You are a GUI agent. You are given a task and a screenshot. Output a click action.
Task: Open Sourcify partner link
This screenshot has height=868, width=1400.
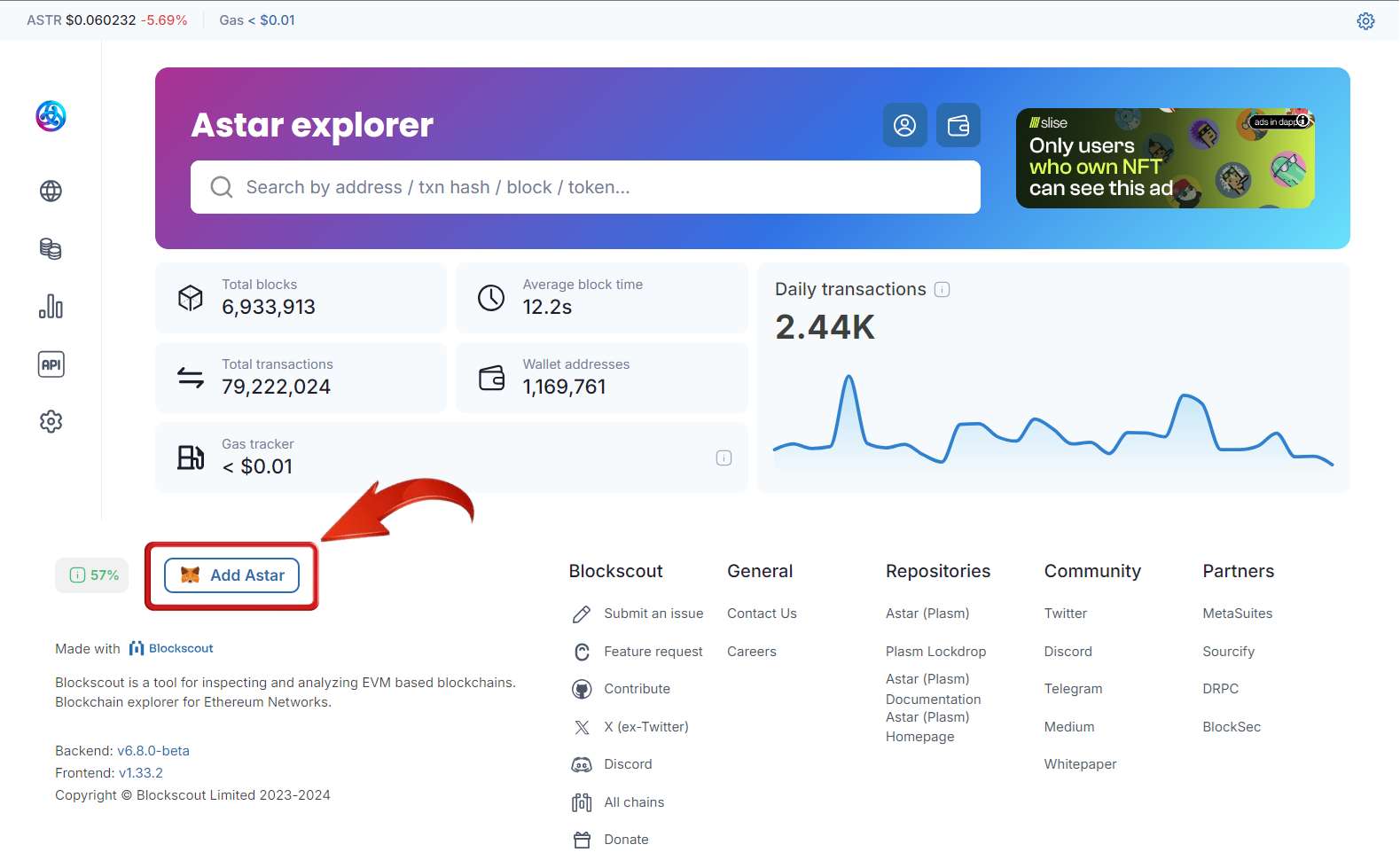click(x=1229, y=652)
